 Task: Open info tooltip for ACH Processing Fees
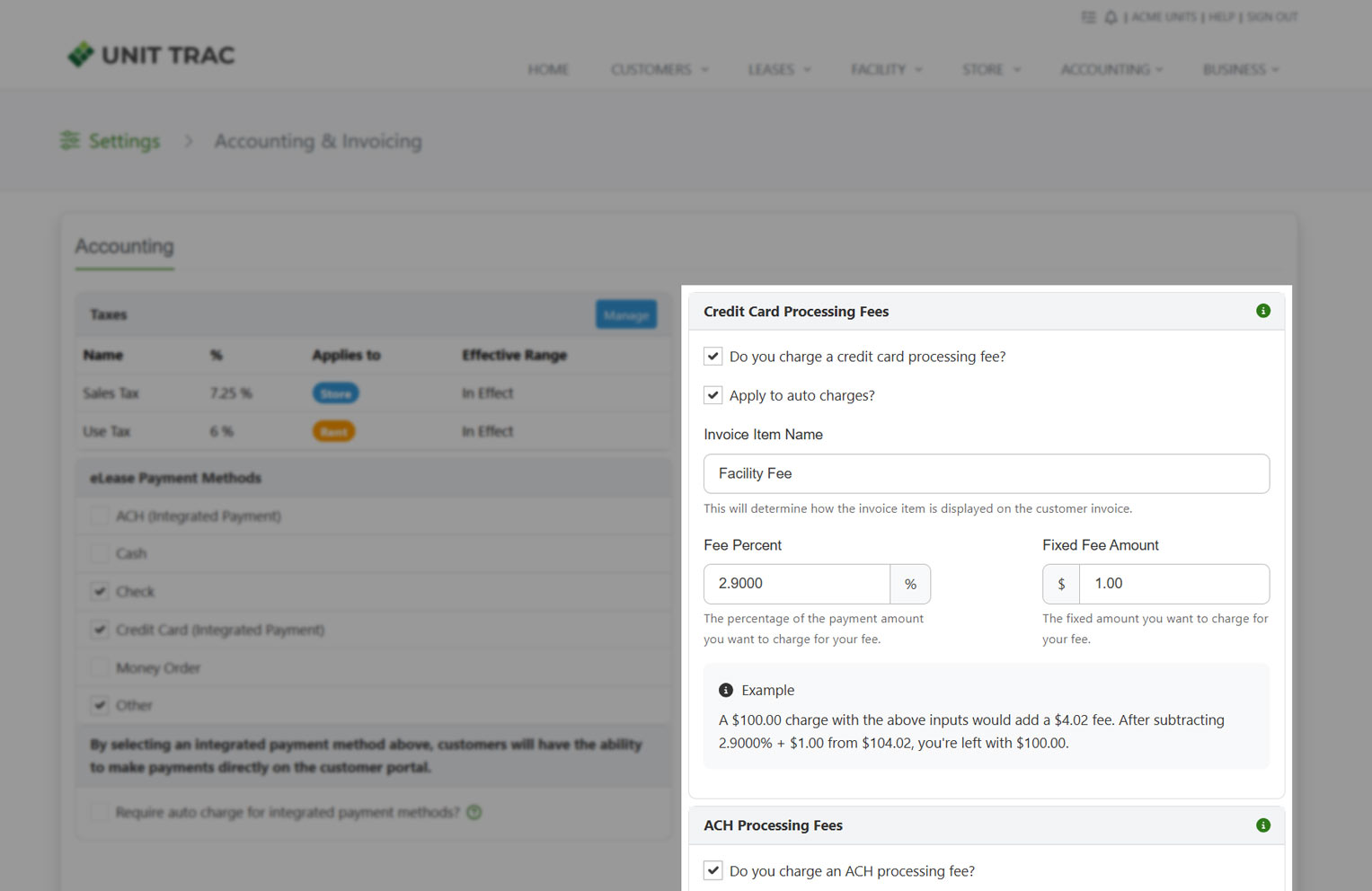pos(1263,825)
